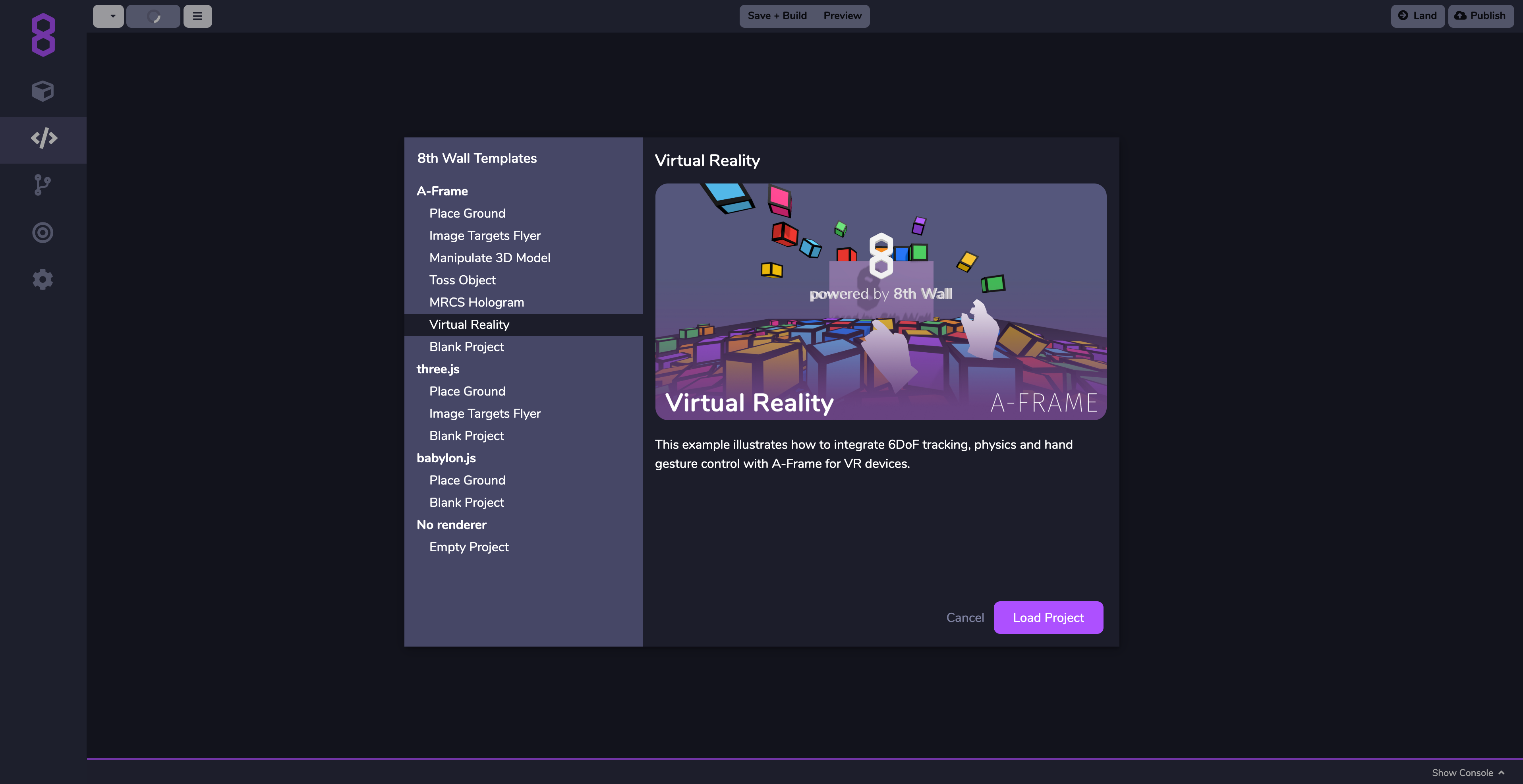This screenshot has width=1523, height=784.
Task: Click the Load Project button
Action: tap(1048, 617)
